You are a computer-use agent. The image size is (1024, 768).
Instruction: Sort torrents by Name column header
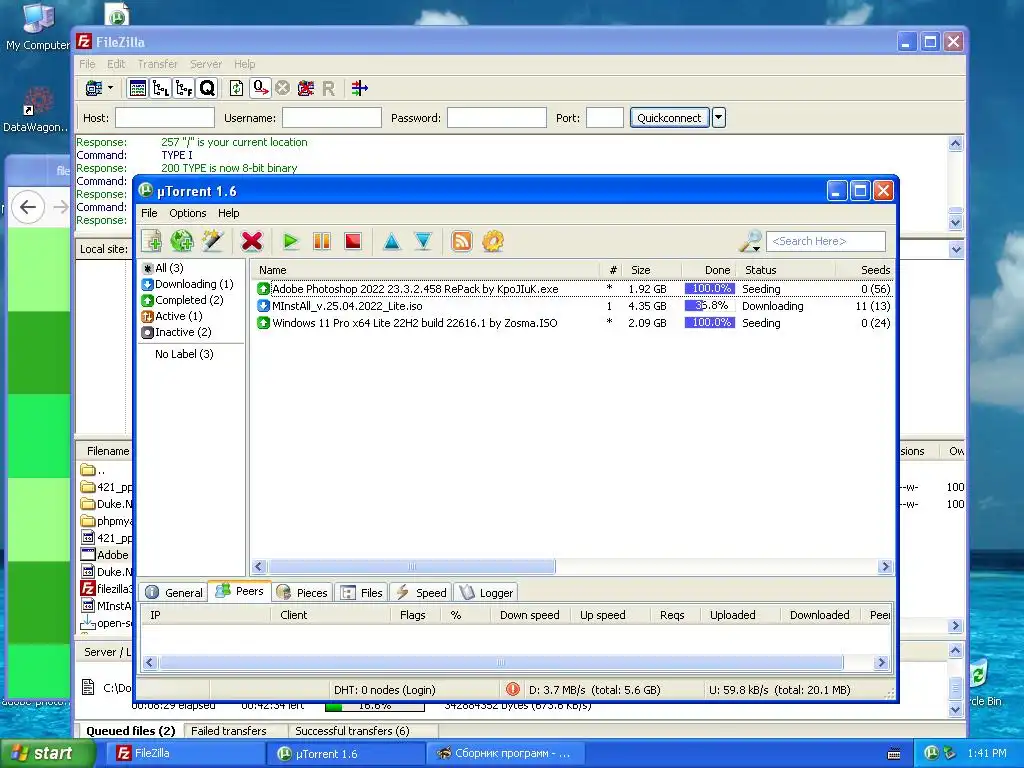click(426, 270)
